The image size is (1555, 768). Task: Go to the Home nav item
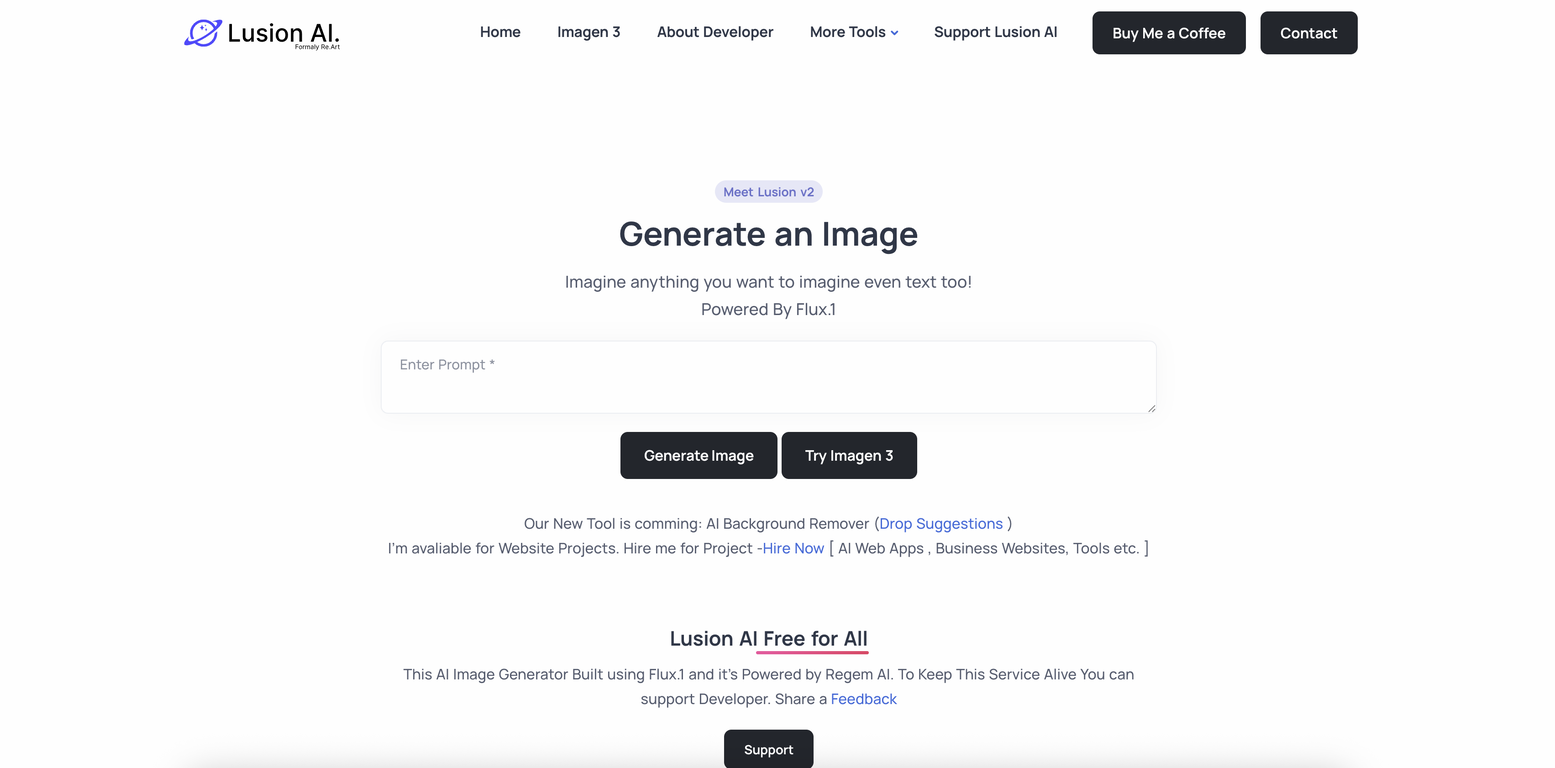point(500,32)
